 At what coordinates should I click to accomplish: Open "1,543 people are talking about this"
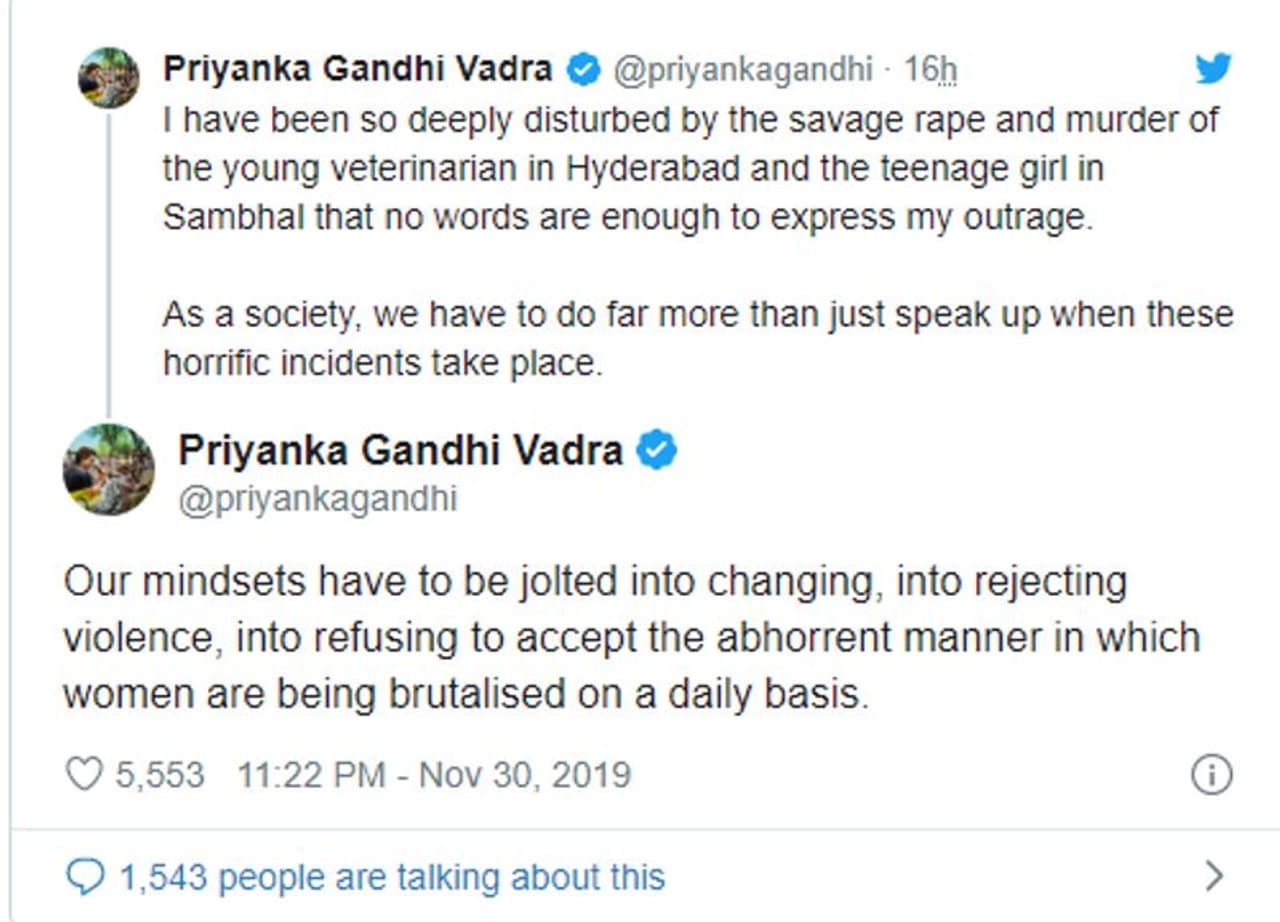[x=392, y=877]
